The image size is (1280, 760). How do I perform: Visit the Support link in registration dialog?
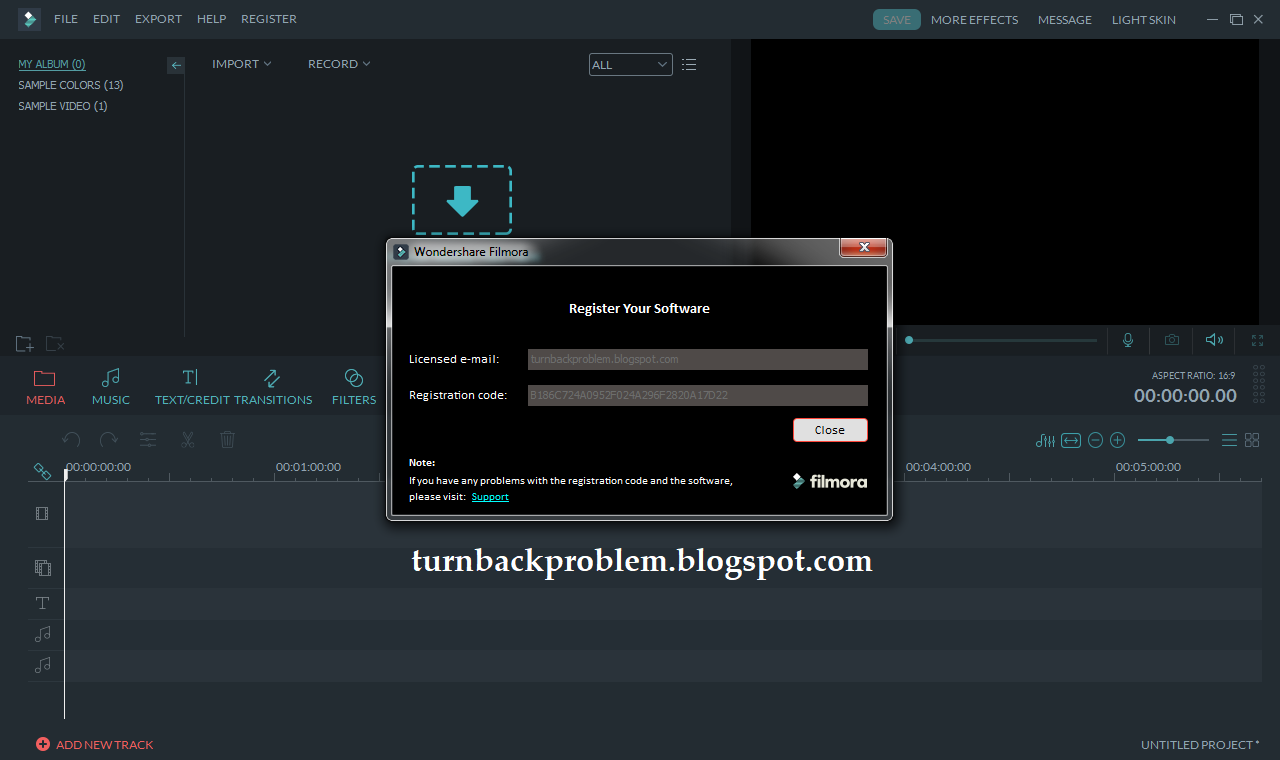tap(490, 496)
